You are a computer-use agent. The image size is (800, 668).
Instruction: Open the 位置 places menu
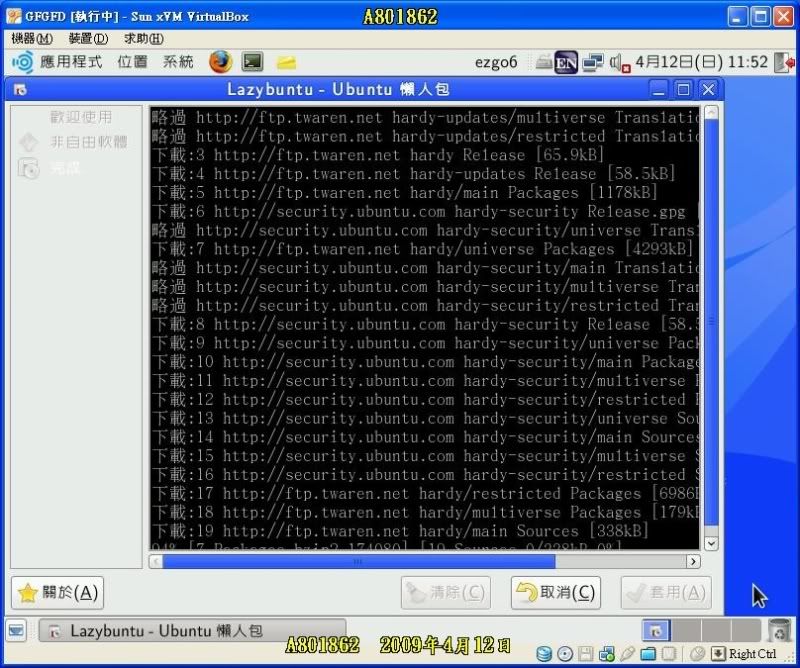tap(132, 62)
